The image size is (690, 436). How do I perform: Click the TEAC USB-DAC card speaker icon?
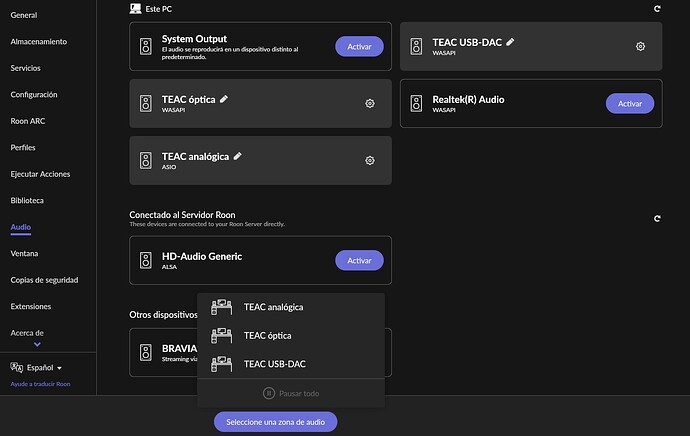coord(416,46)
